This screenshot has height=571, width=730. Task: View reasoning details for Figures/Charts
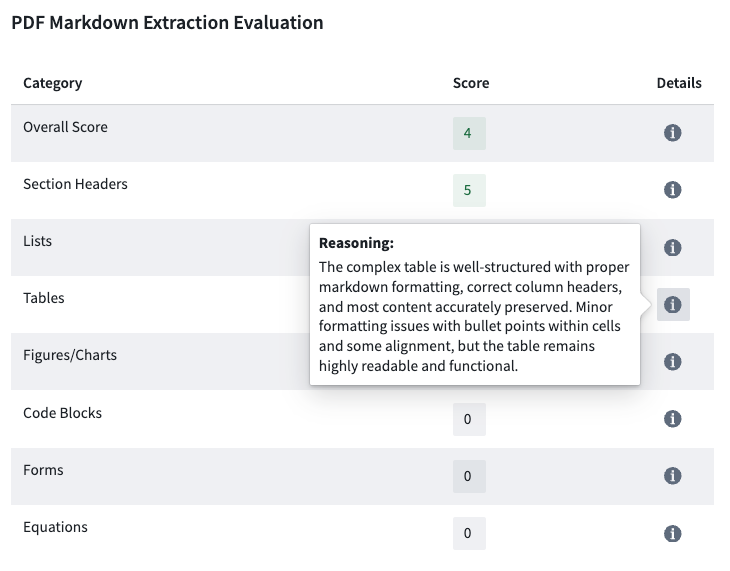tap(673, 362)
